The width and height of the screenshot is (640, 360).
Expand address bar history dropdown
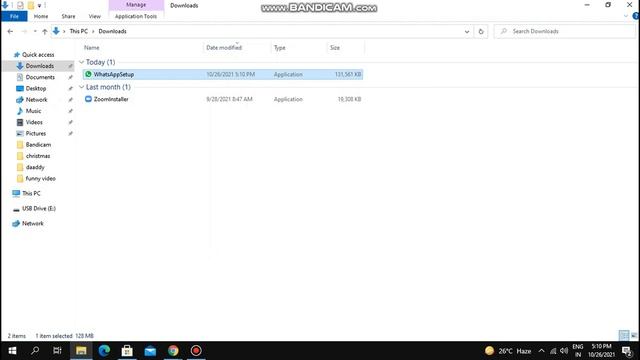click(x=467, y=31)
